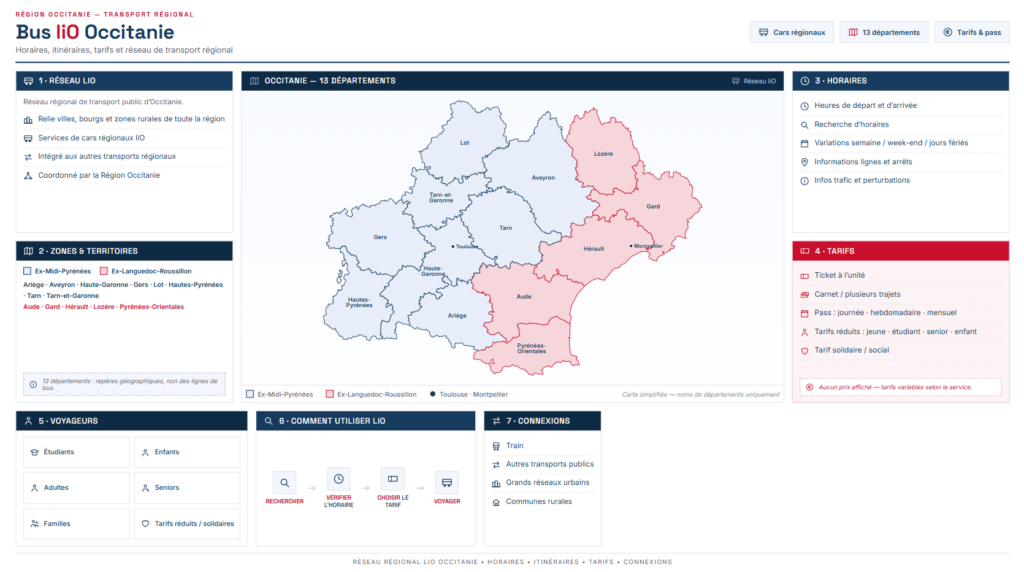Click bus icon in Réseau liO header
1024x572 pixels.
coord(28,81)
